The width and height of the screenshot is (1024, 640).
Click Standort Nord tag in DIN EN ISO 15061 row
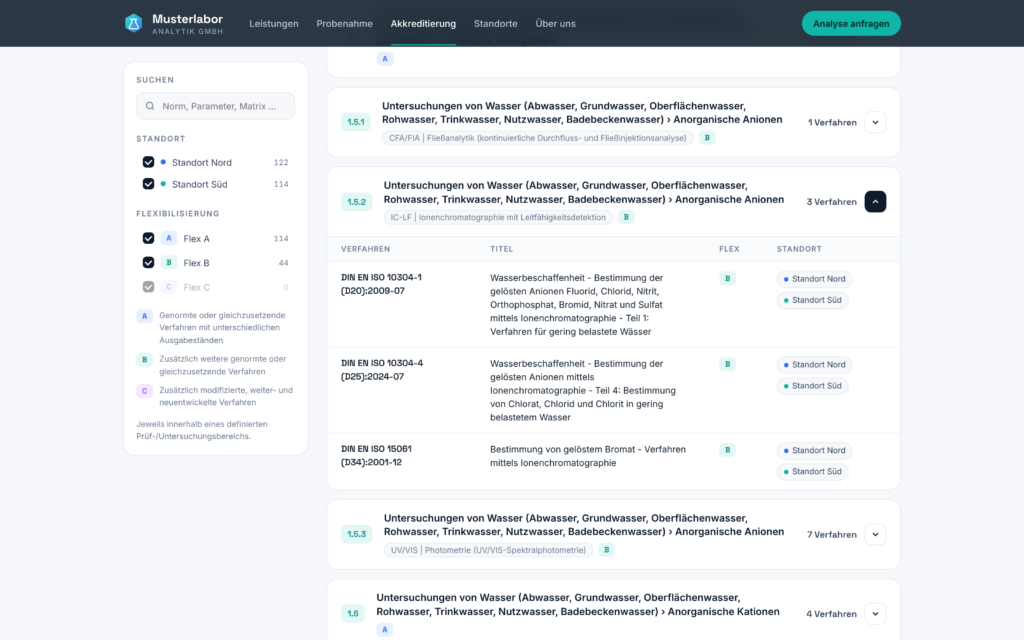[x=814, y=450]
